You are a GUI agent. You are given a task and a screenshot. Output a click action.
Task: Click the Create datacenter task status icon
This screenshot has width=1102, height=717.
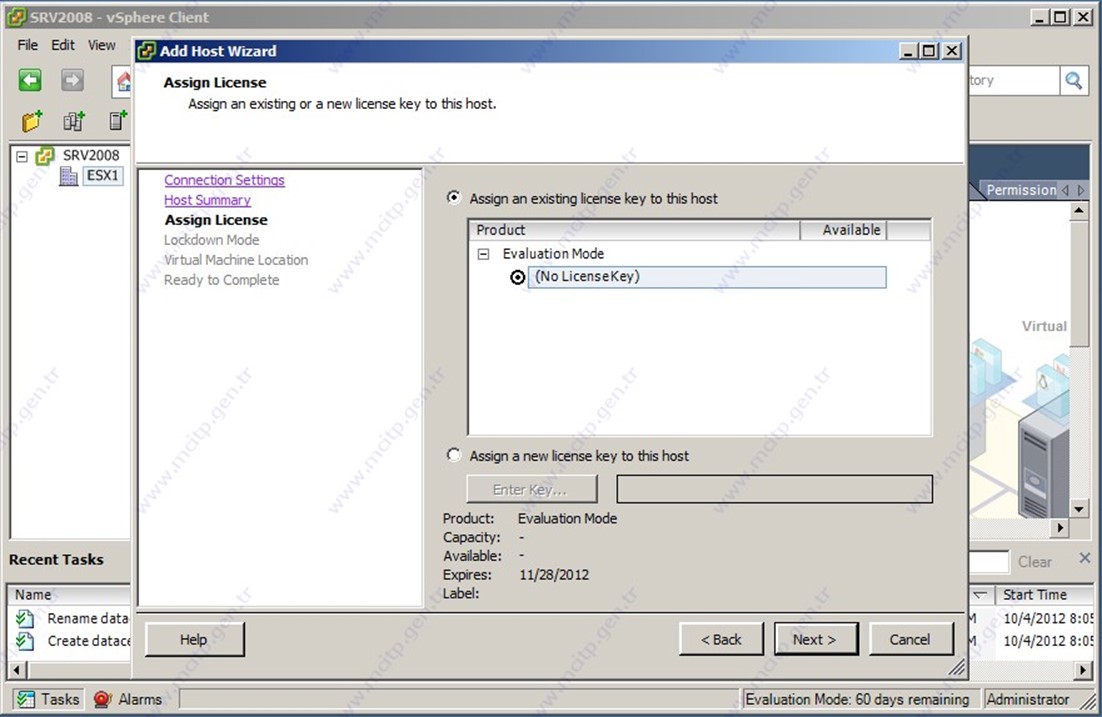[x=25, y=641]
